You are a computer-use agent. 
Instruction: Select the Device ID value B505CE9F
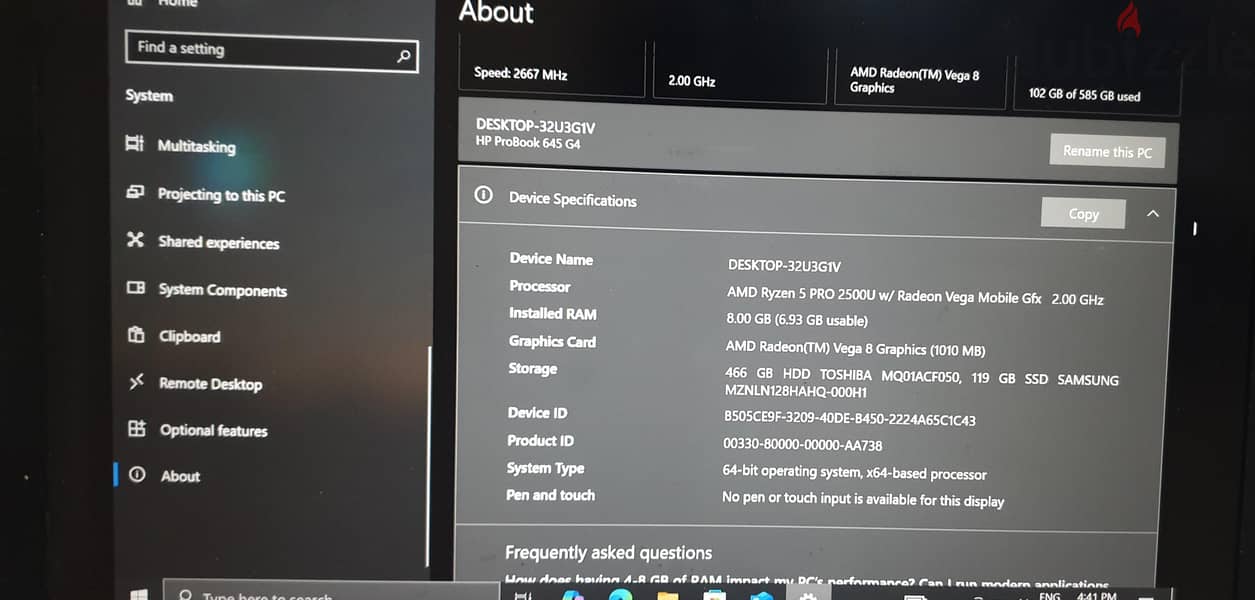(849, 420)
